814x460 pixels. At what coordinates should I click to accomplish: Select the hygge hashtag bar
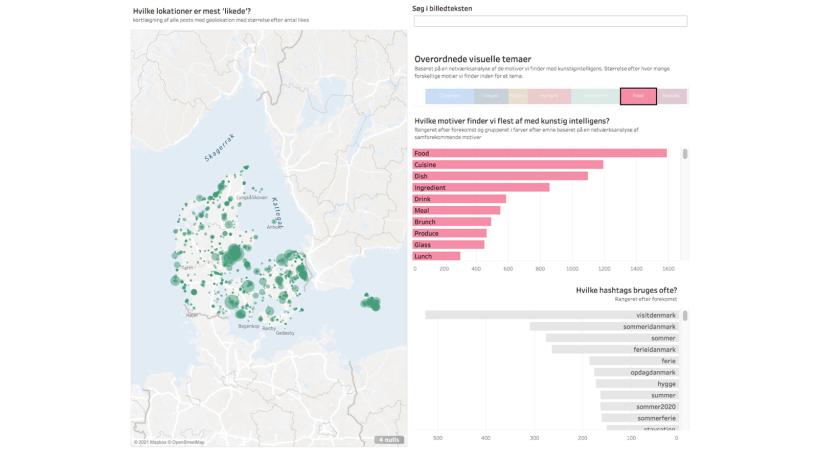[x=637, y=384]
